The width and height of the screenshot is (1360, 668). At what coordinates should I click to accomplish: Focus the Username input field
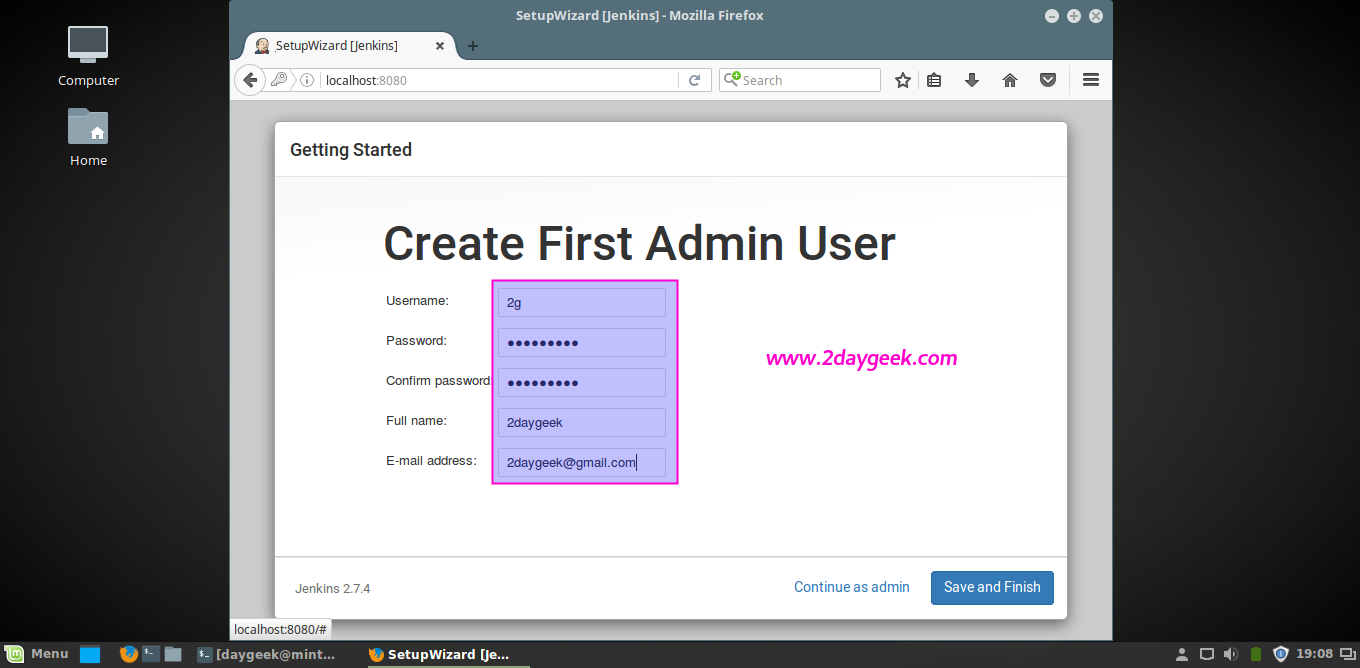coord(582,303)
